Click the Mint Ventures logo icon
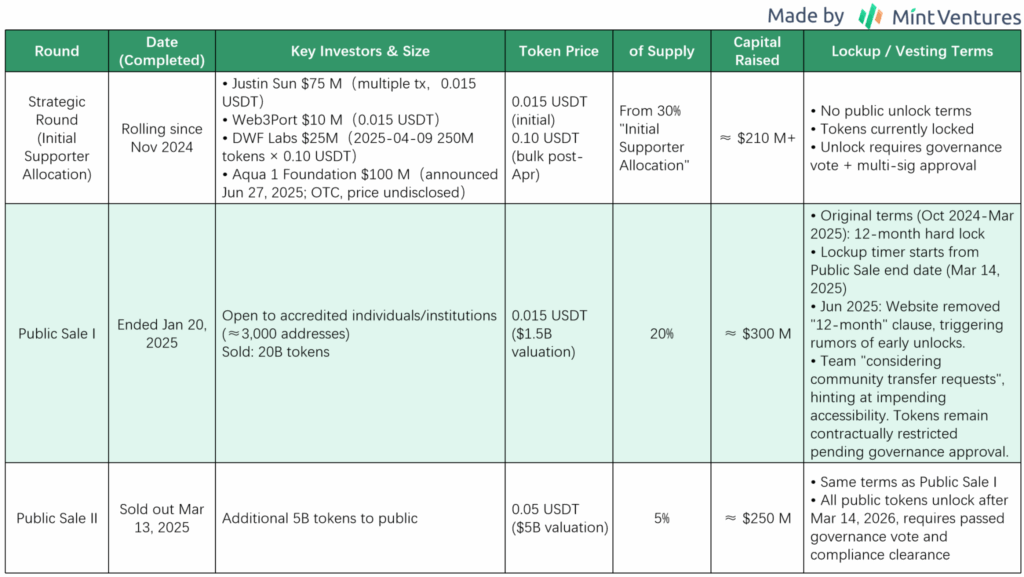Screen dimensions: 1024x577 click(x=871, y=16)
